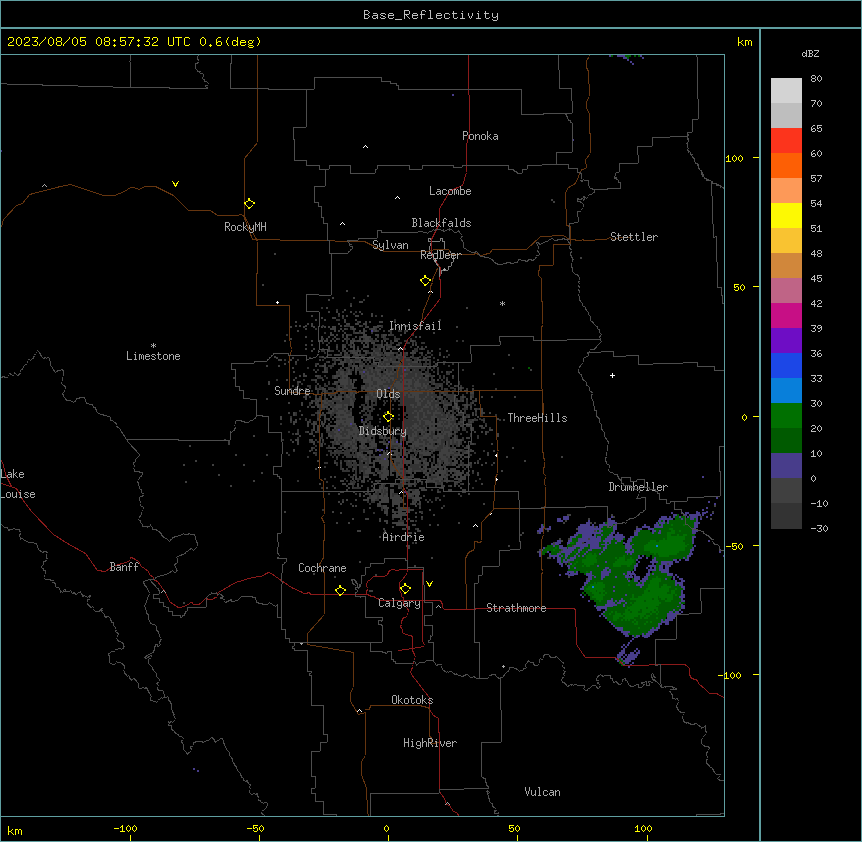Click the Sundre town label
The image size is (862, 842).
coord(292,391)
